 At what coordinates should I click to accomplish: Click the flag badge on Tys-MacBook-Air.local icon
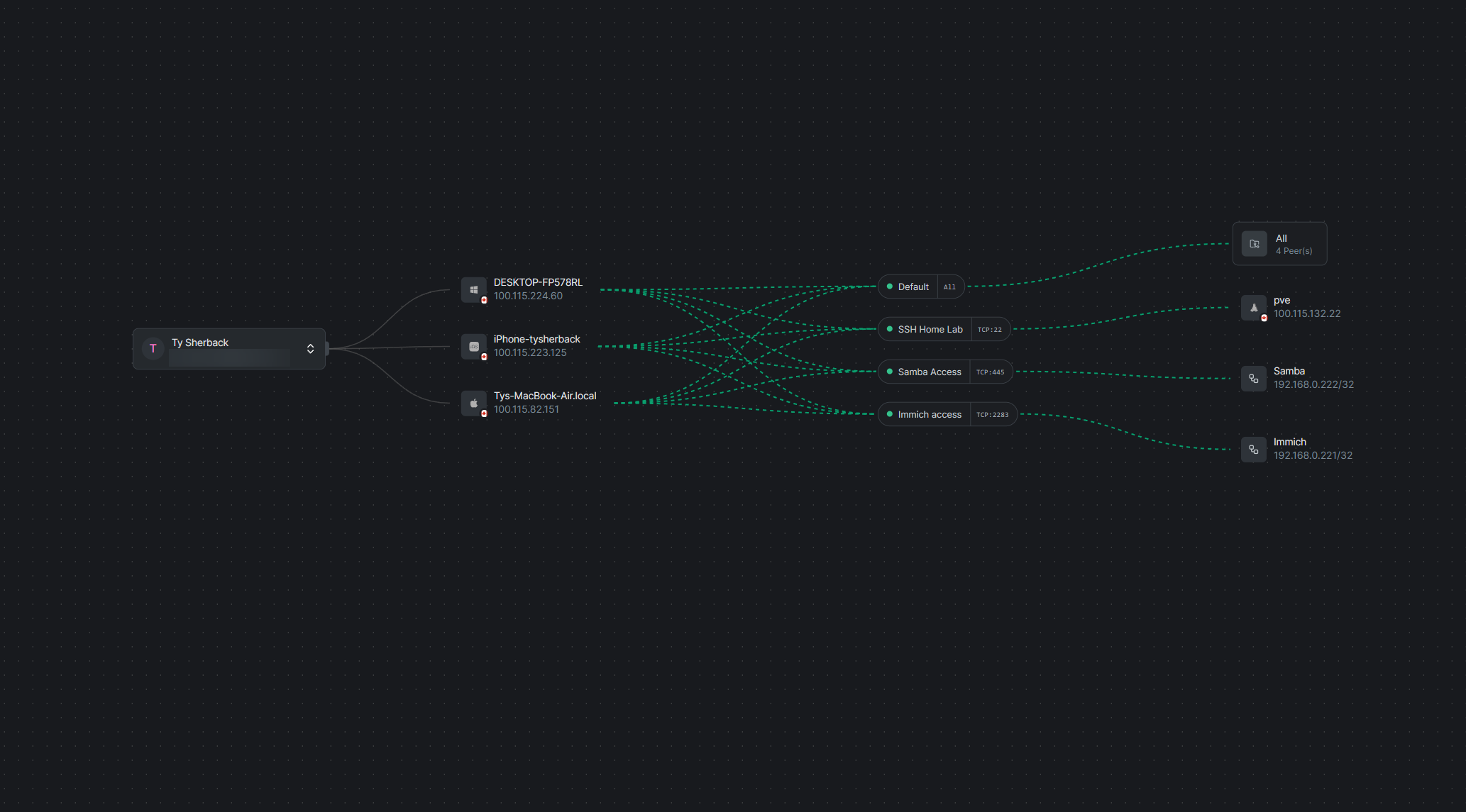pyautogui.click(x=484, y=413)
